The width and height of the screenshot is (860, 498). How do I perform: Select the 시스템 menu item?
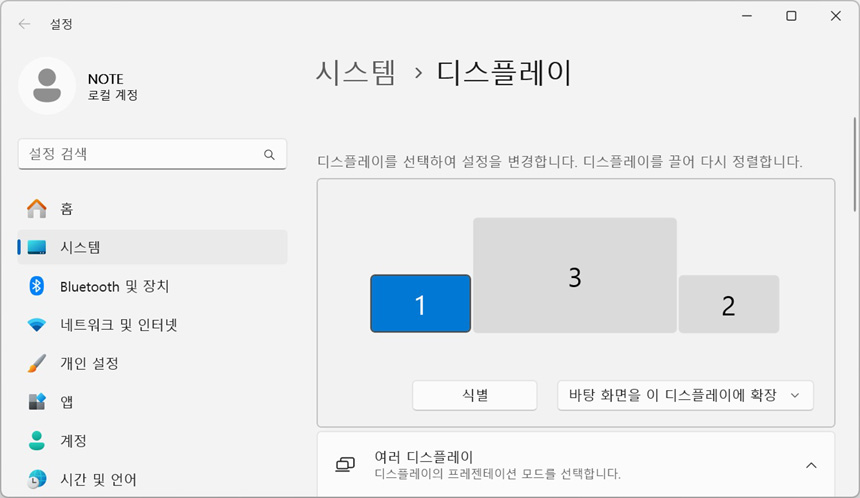coord(152,247)
